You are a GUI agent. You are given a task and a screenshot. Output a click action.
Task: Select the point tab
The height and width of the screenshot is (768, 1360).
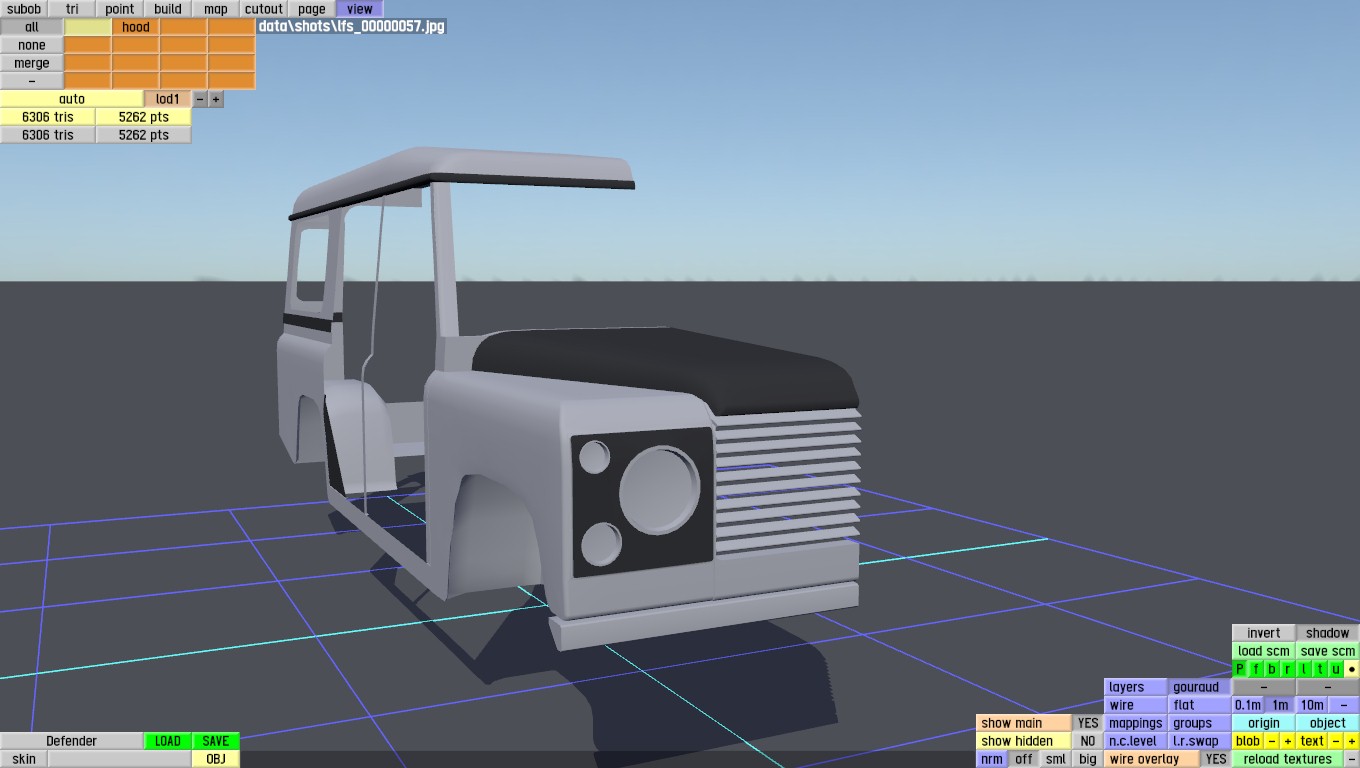click(120, 9)
